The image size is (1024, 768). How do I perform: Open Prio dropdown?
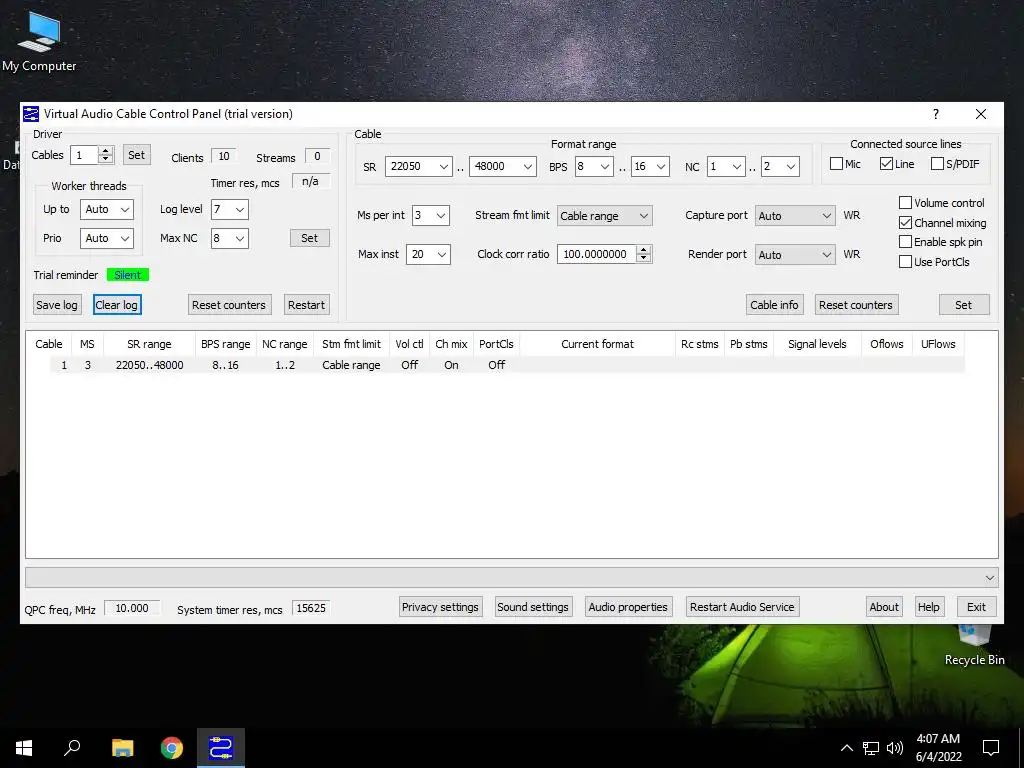[x=106, y=238]
